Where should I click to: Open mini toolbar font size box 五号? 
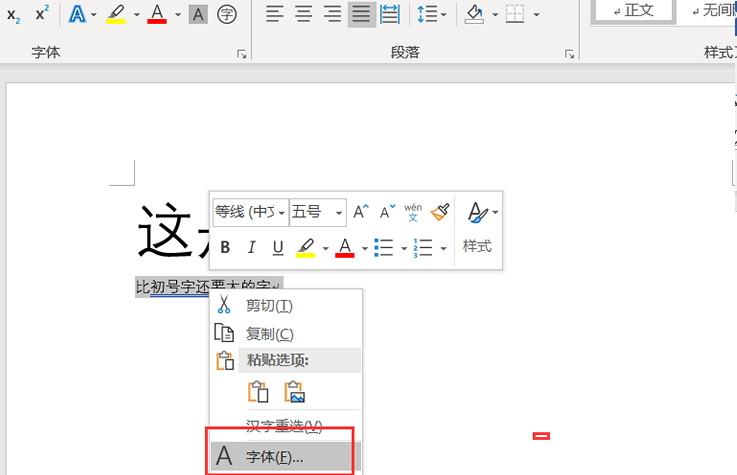click(318, 212)
